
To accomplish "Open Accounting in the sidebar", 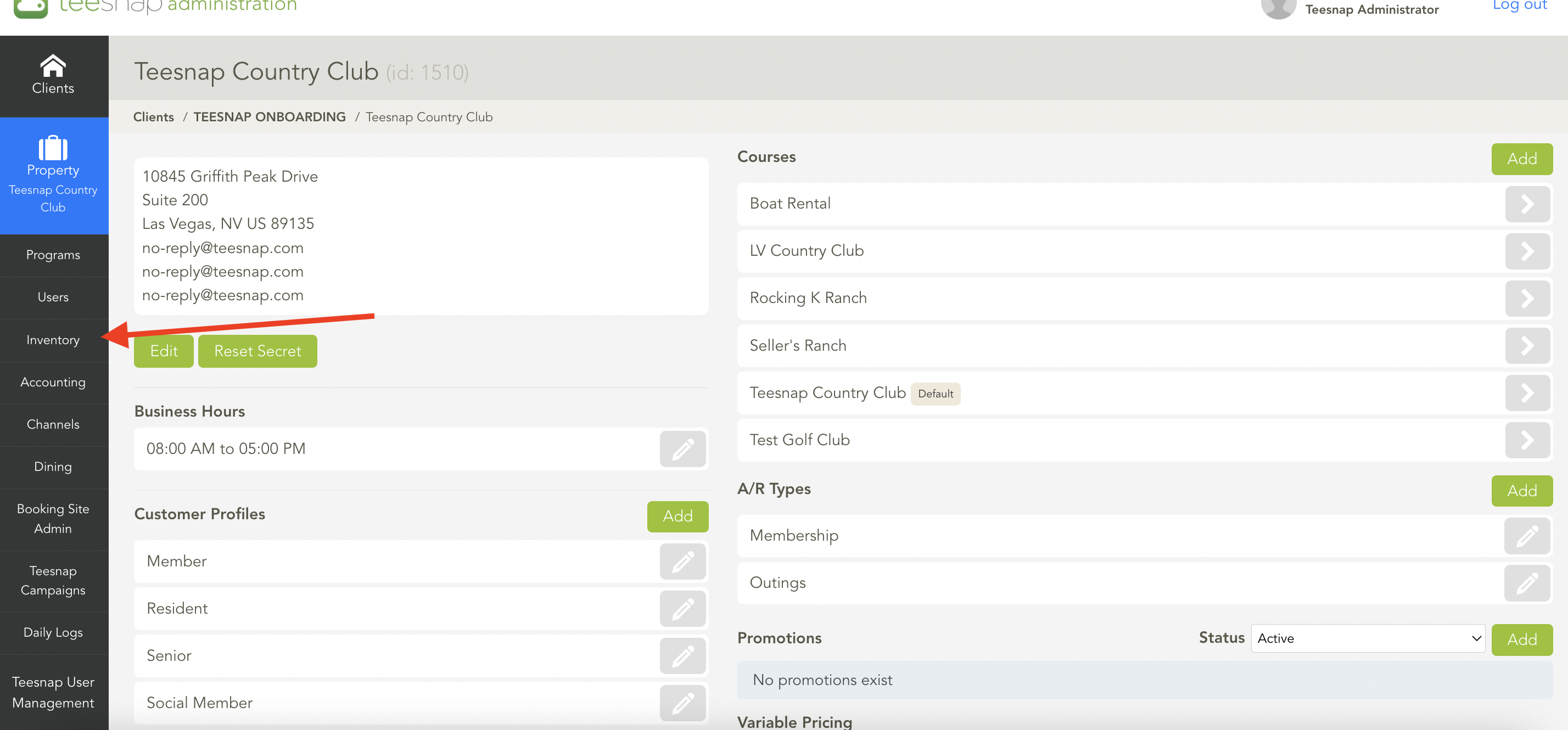I will pyautogui.click(x=53, y=382).
